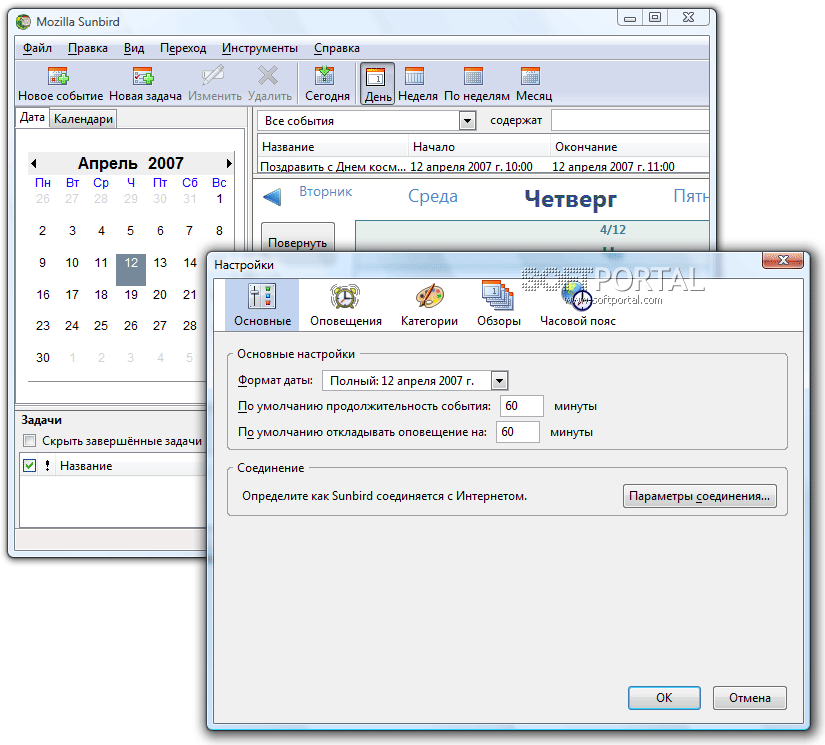Open the Вид menu
Image resolution: width=825 pixels, height=745 pixels.
(x=134, y=48)
